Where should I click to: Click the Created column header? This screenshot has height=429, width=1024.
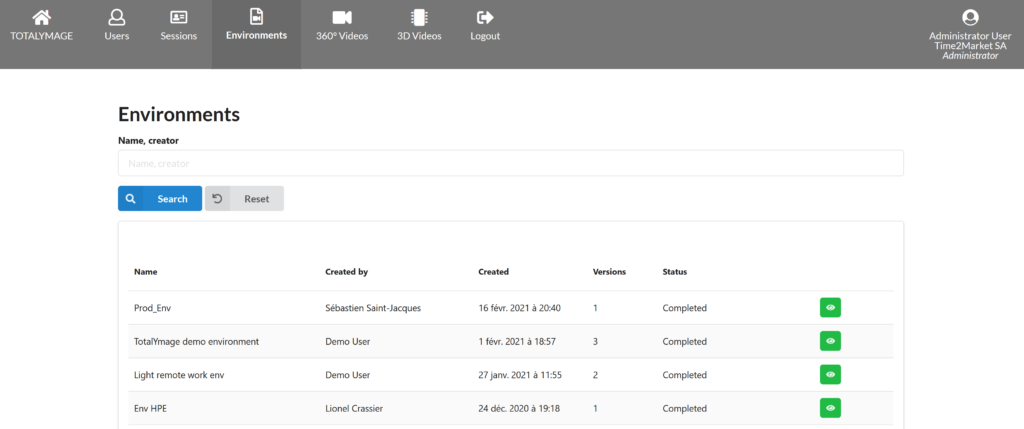493,272
